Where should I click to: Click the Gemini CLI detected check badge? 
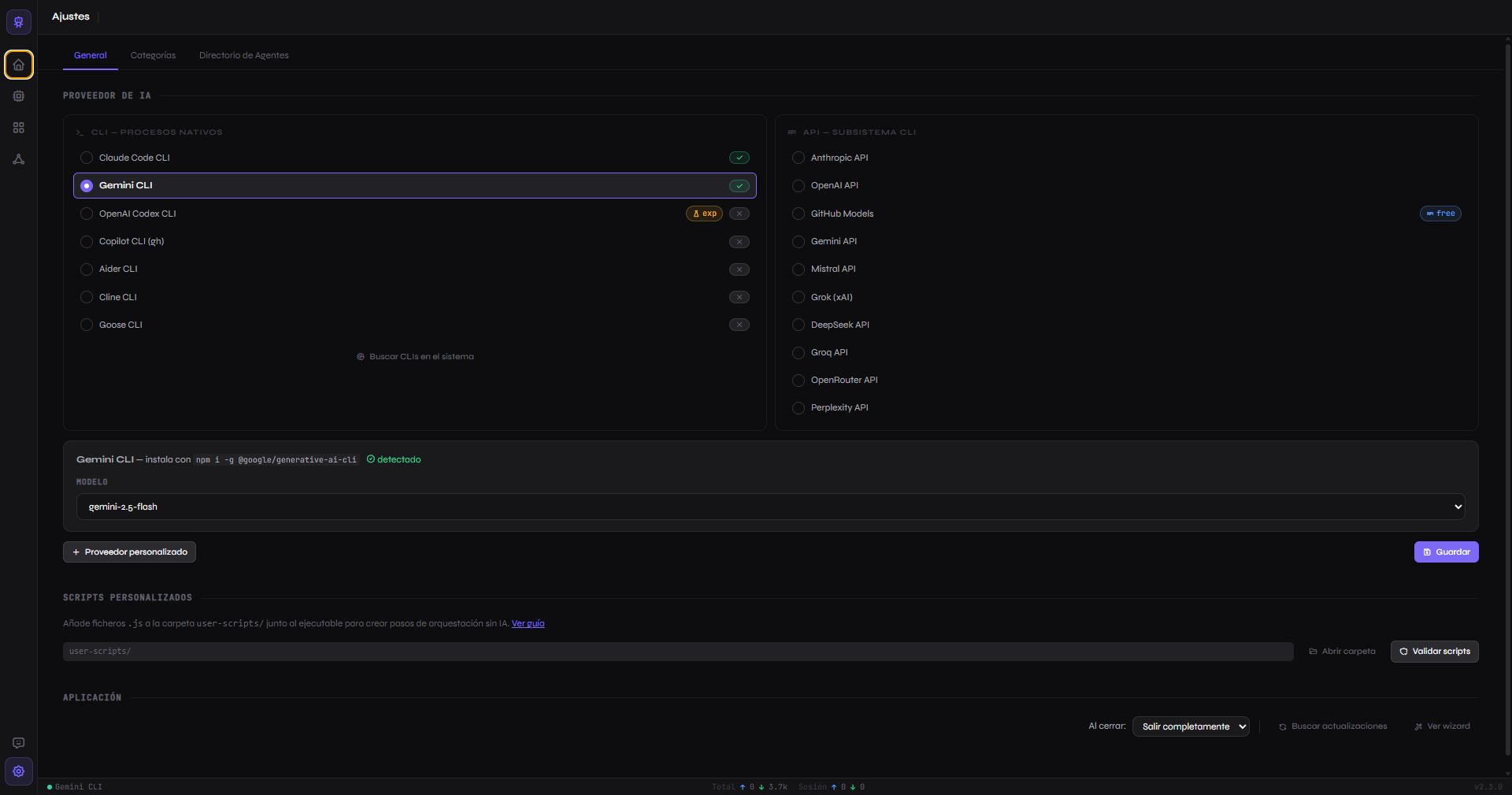click(739, 186)
